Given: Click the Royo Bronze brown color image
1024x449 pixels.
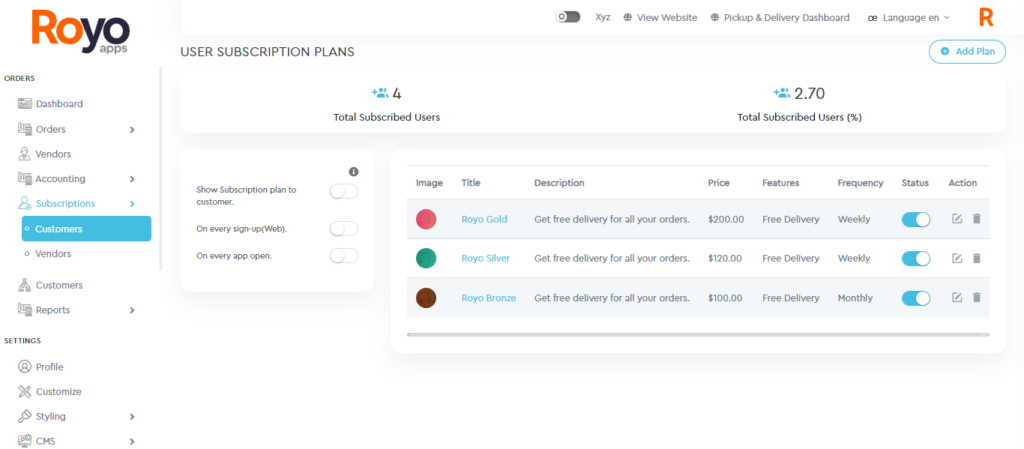Looking at the screenshot, I should tap(427, 297).
